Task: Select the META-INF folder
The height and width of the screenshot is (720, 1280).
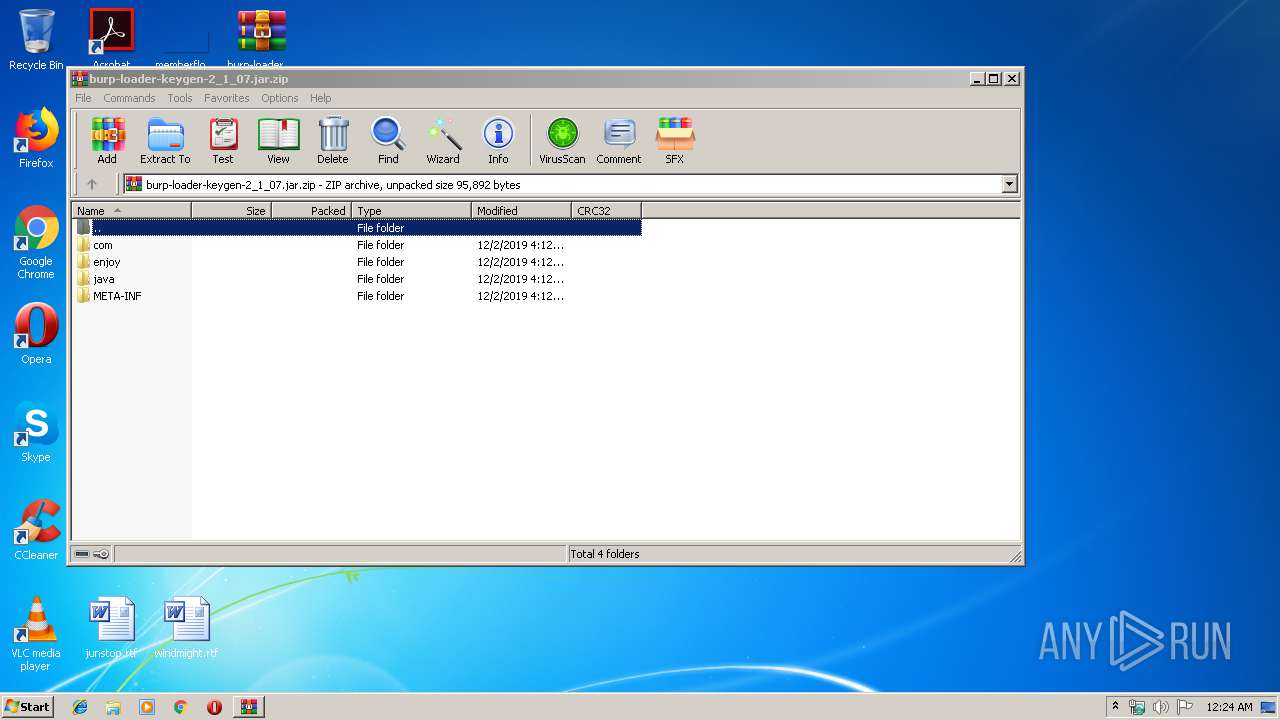Action: tap(358, 296)
